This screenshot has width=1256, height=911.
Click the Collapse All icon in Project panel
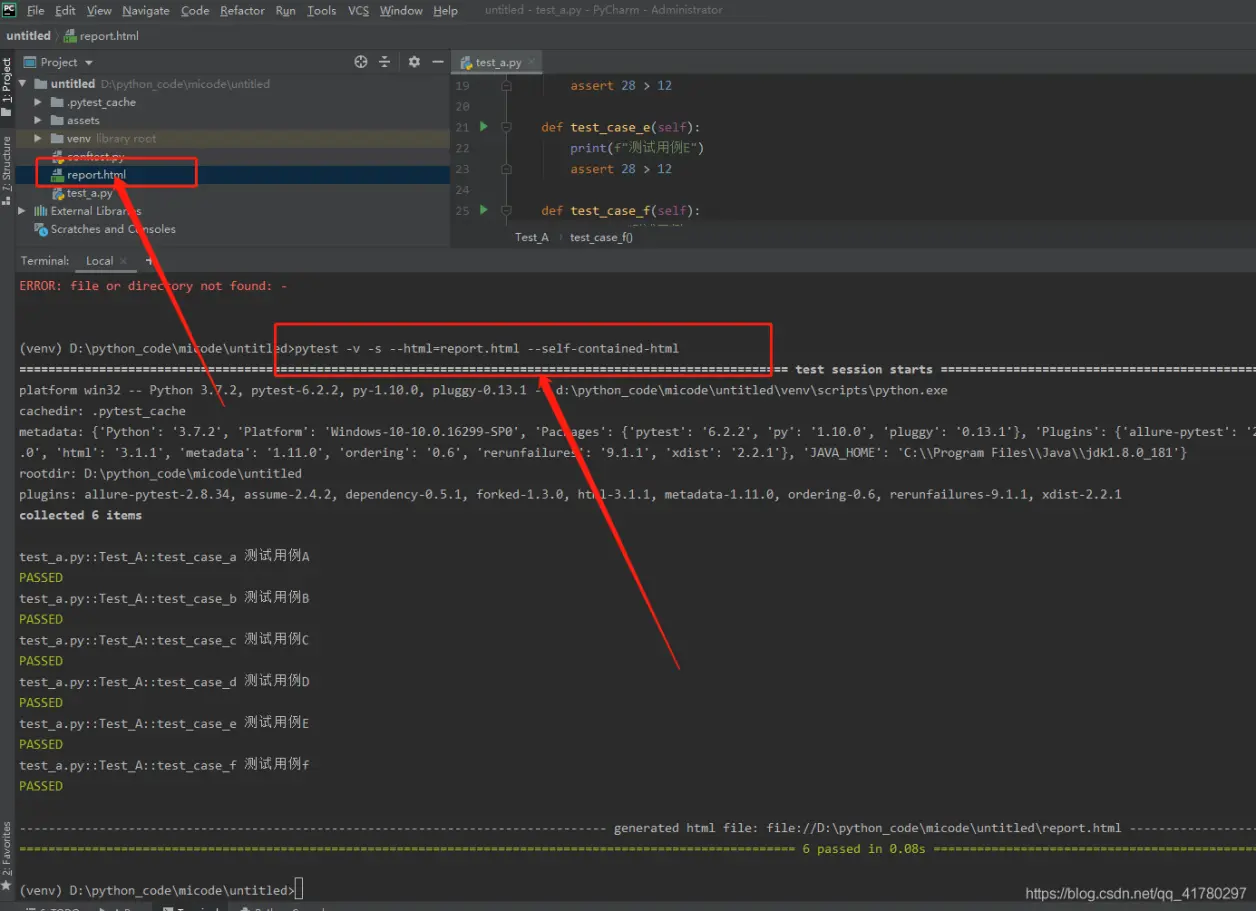pyautogui.click(x=384, y=62)
